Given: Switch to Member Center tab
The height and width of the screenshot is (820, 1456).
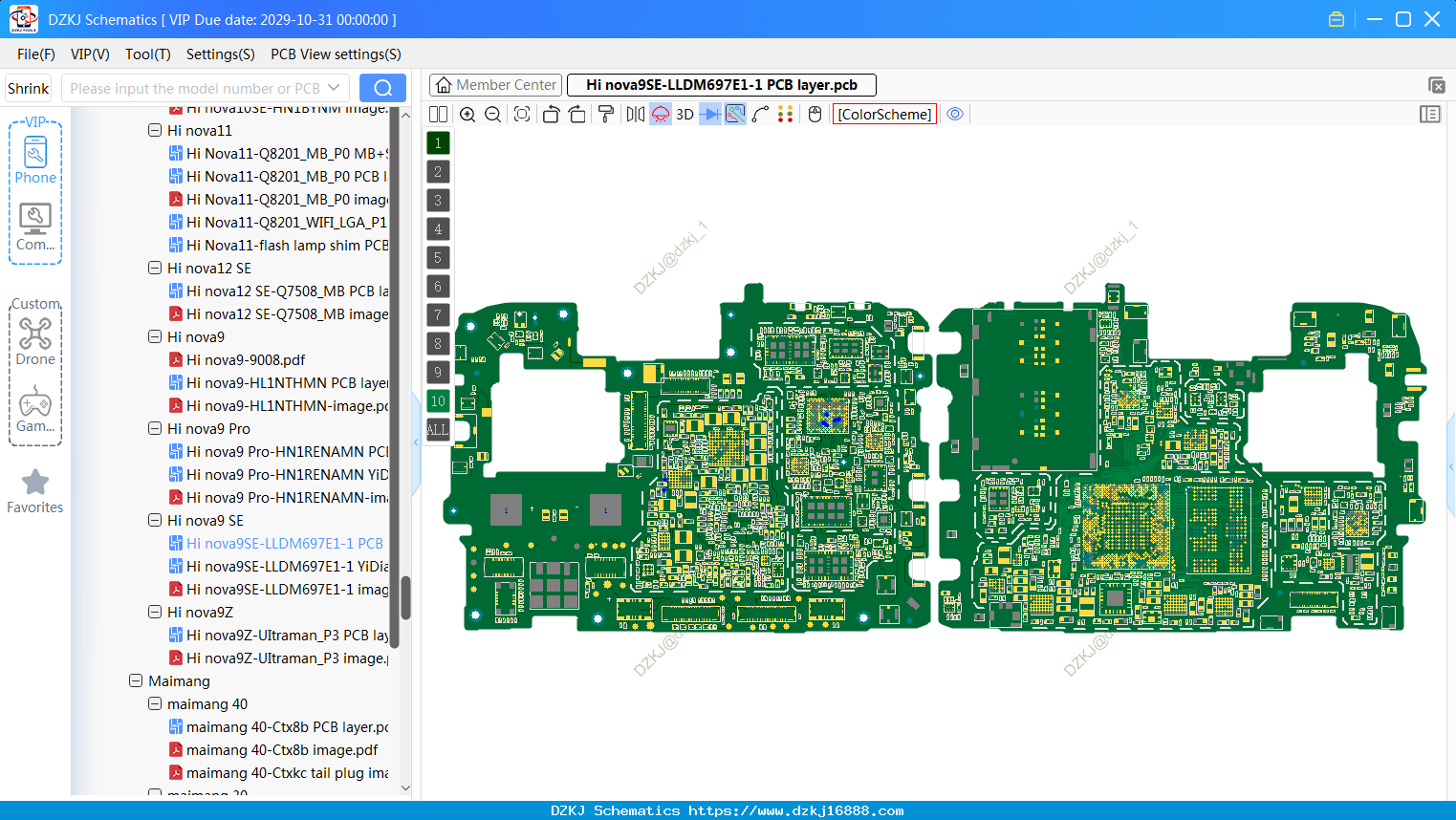Looking at the screenshot, I should tap(494, 85).
